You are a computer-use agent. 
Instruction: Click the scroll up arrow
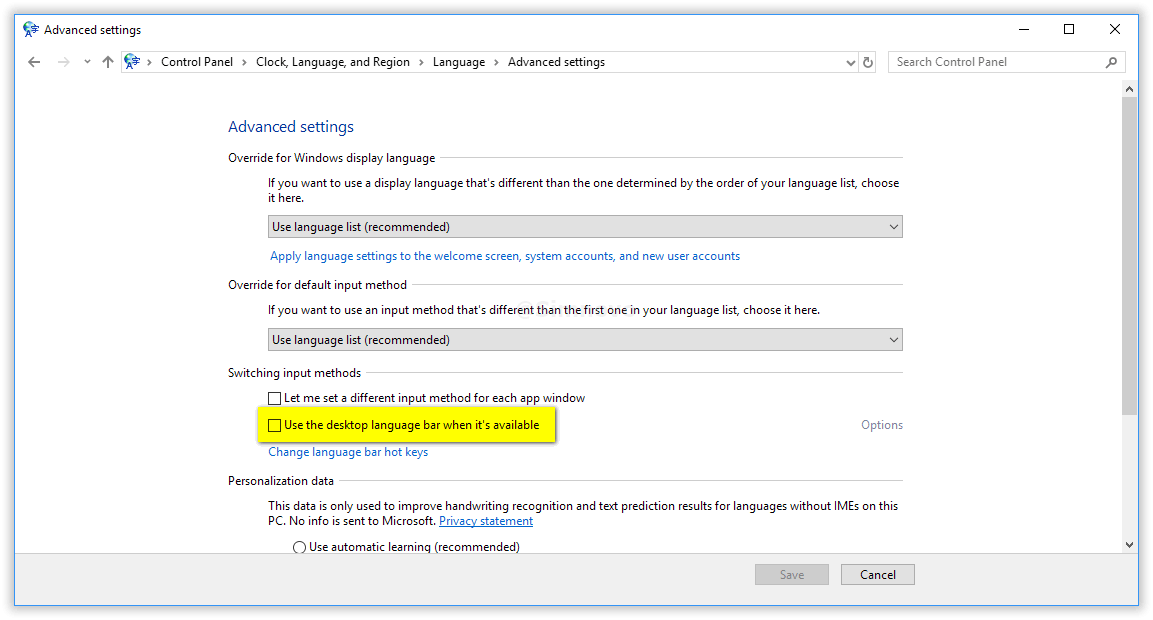(1129, 89)
